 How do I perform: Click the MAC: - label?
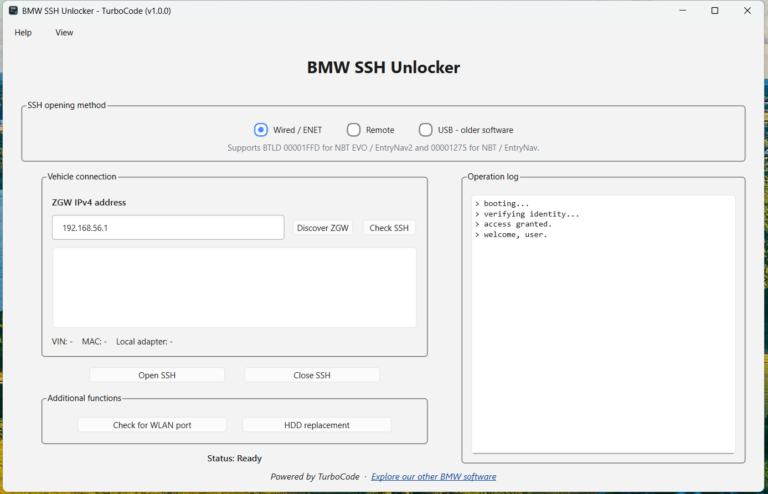94,342
